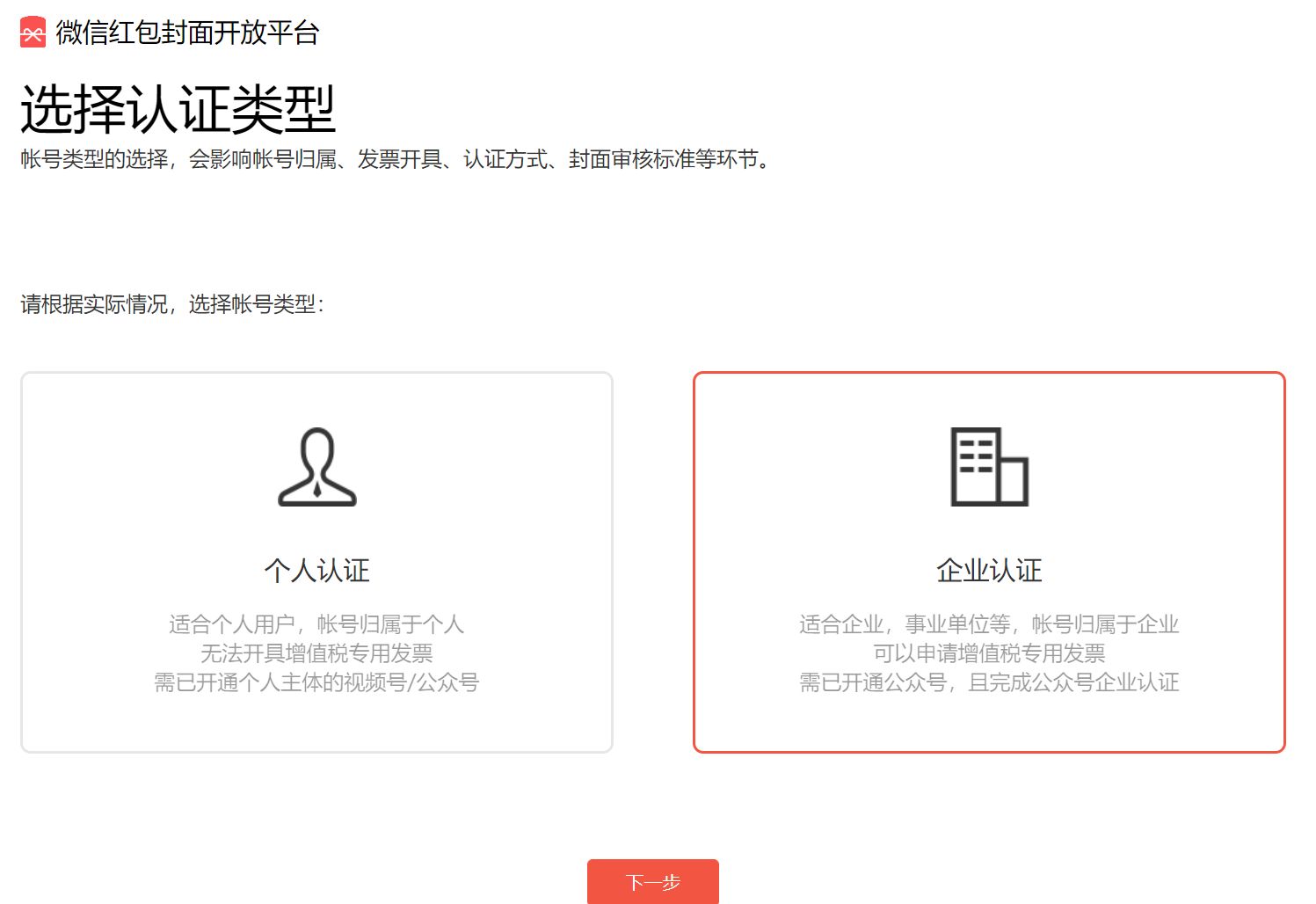Viewport: 1316px width, 904px height.
Task: Proceed with the 下一步 button
Action: [652, 881]
